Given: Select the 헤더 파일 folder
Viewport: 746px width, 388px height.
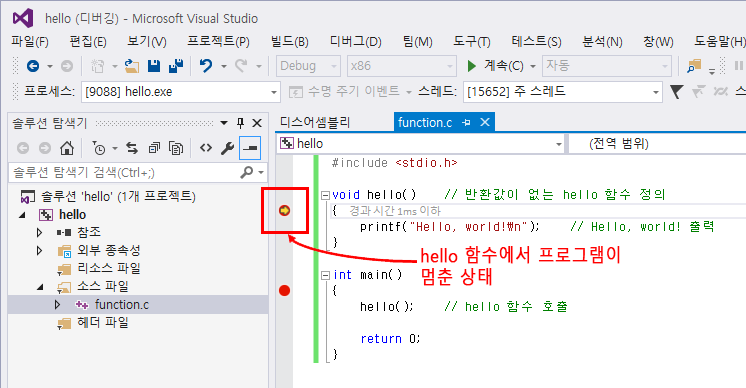Looking at the screenshot, I should pyautogui.click(x=93, y=323).
